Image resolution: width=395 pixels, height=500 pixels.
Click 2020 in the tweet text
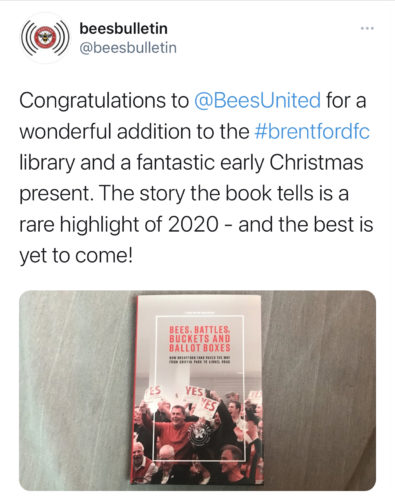[x=193, y=224]
